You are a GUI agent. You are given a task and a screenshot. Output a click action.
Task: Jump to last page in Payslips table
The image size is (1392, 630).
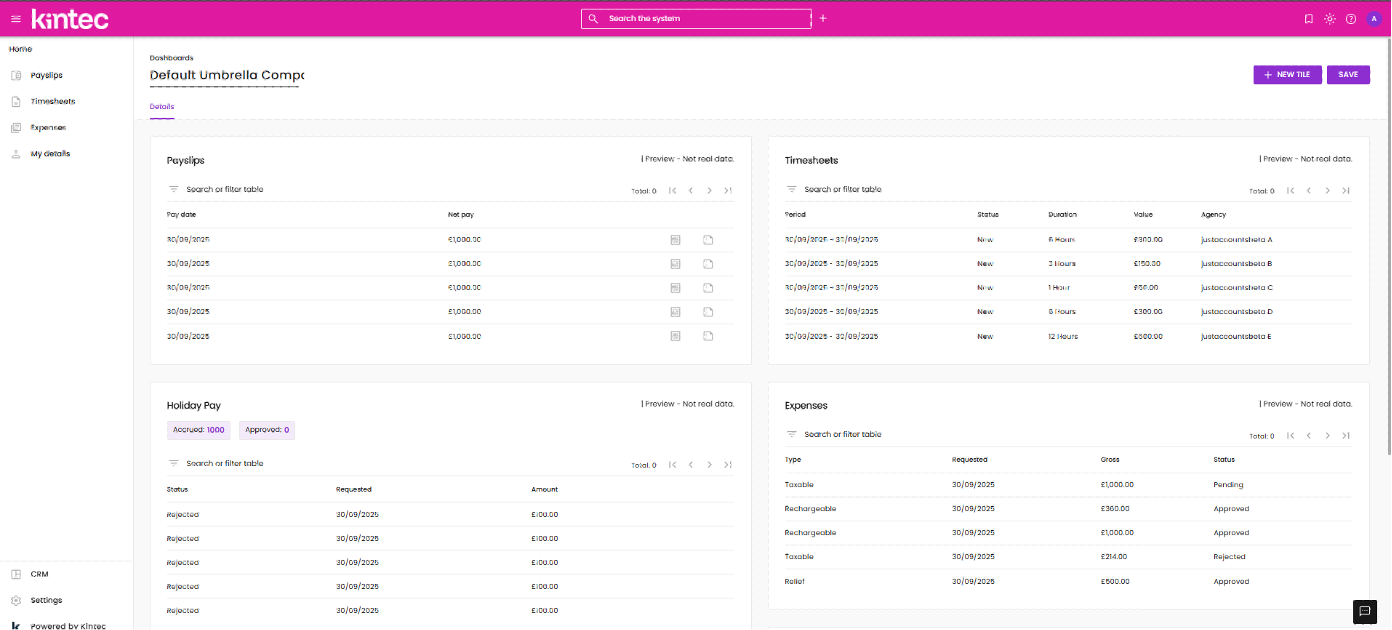728,191
